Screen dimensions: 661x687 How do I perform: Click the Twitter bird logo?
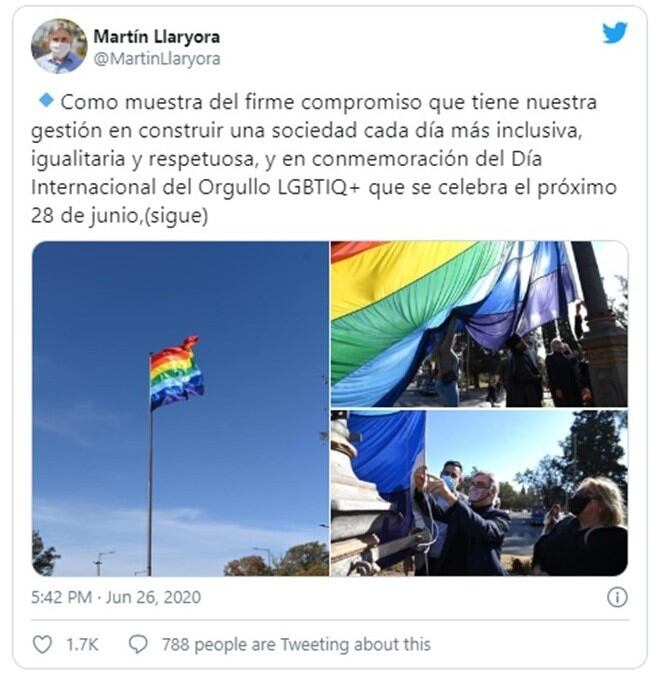pyautogui.click(x=614, y=33)
